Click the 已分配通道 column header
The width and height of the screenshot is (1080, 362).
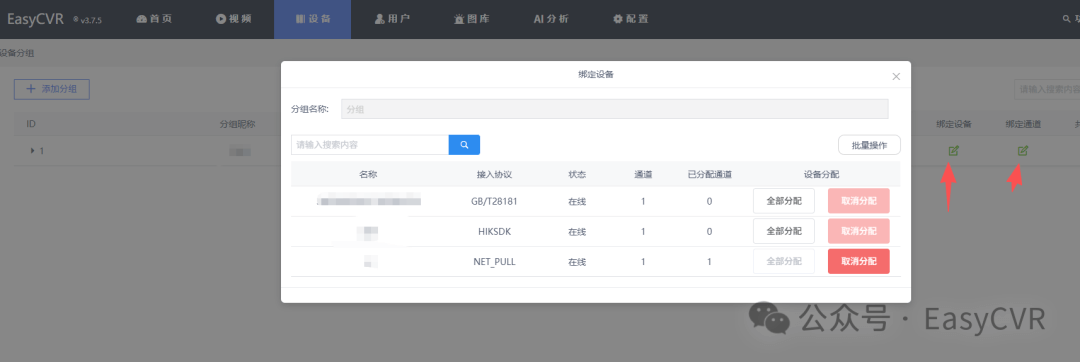[709, 174]
